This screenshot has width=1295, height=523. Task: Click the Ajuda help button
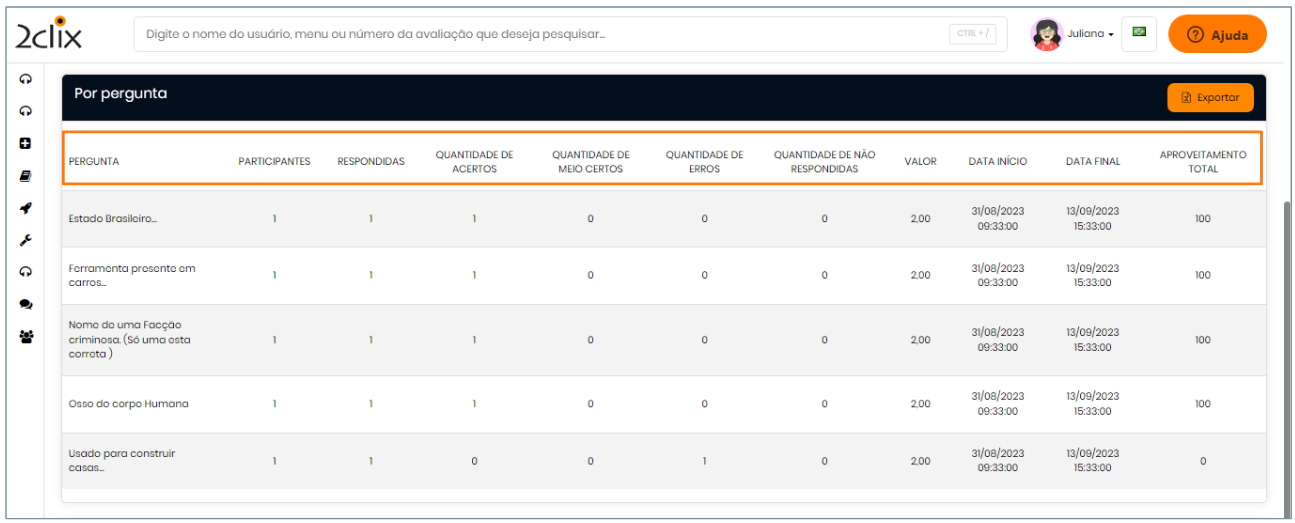(x=1217, y=35)
